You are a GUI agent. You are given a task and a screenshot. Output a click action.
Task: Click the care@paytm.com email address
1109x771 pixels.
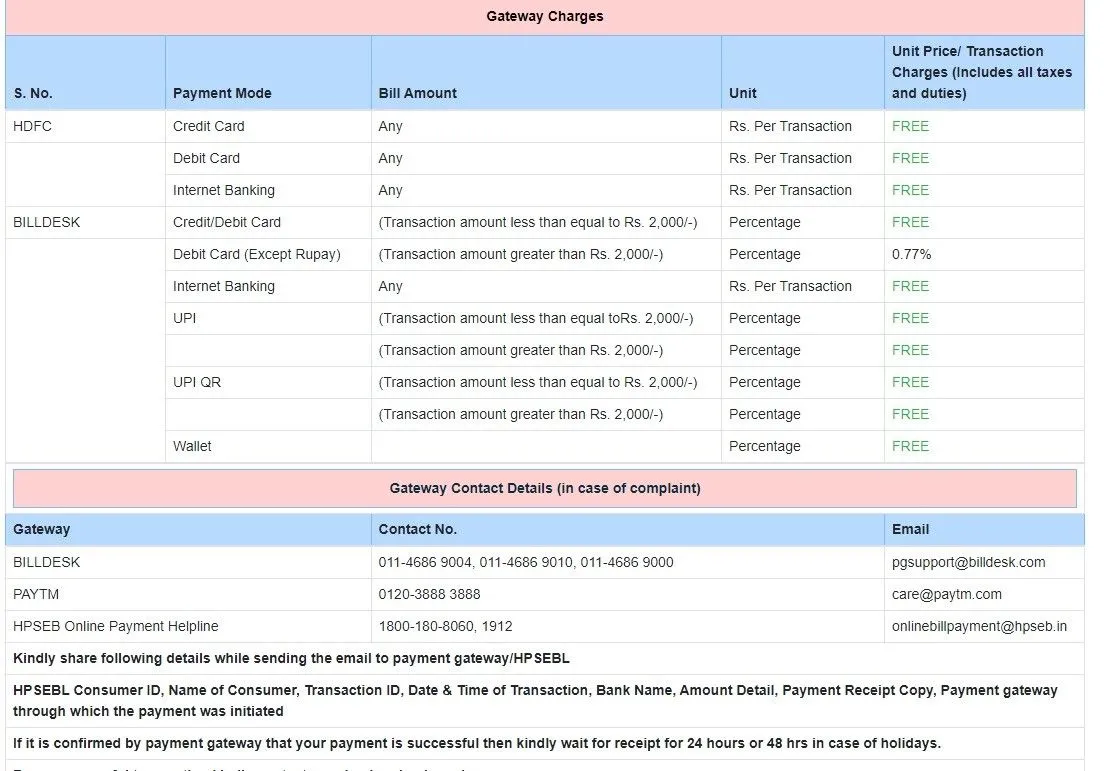click(946, 594)
